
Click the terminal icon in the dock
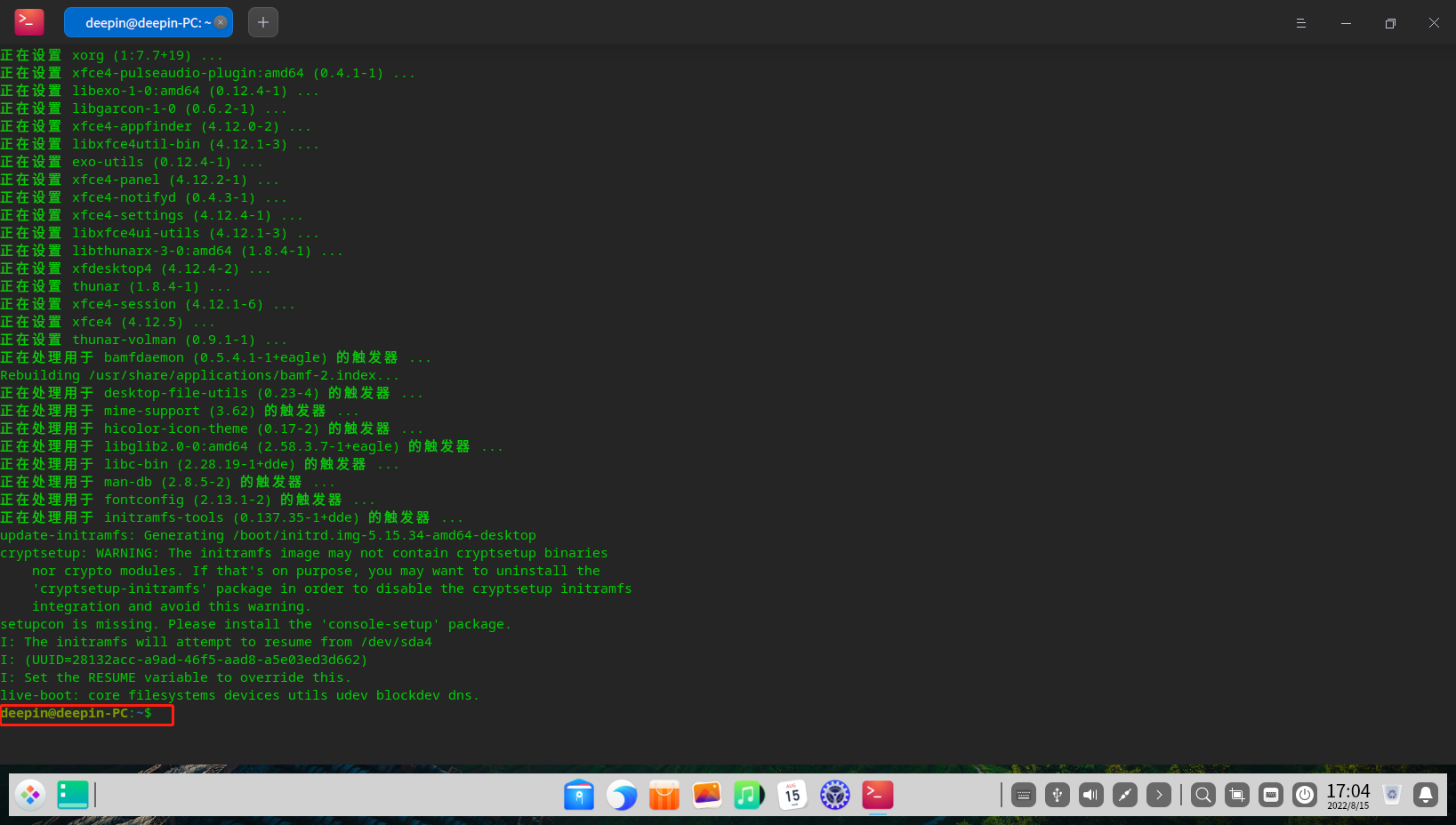point(877,795)
